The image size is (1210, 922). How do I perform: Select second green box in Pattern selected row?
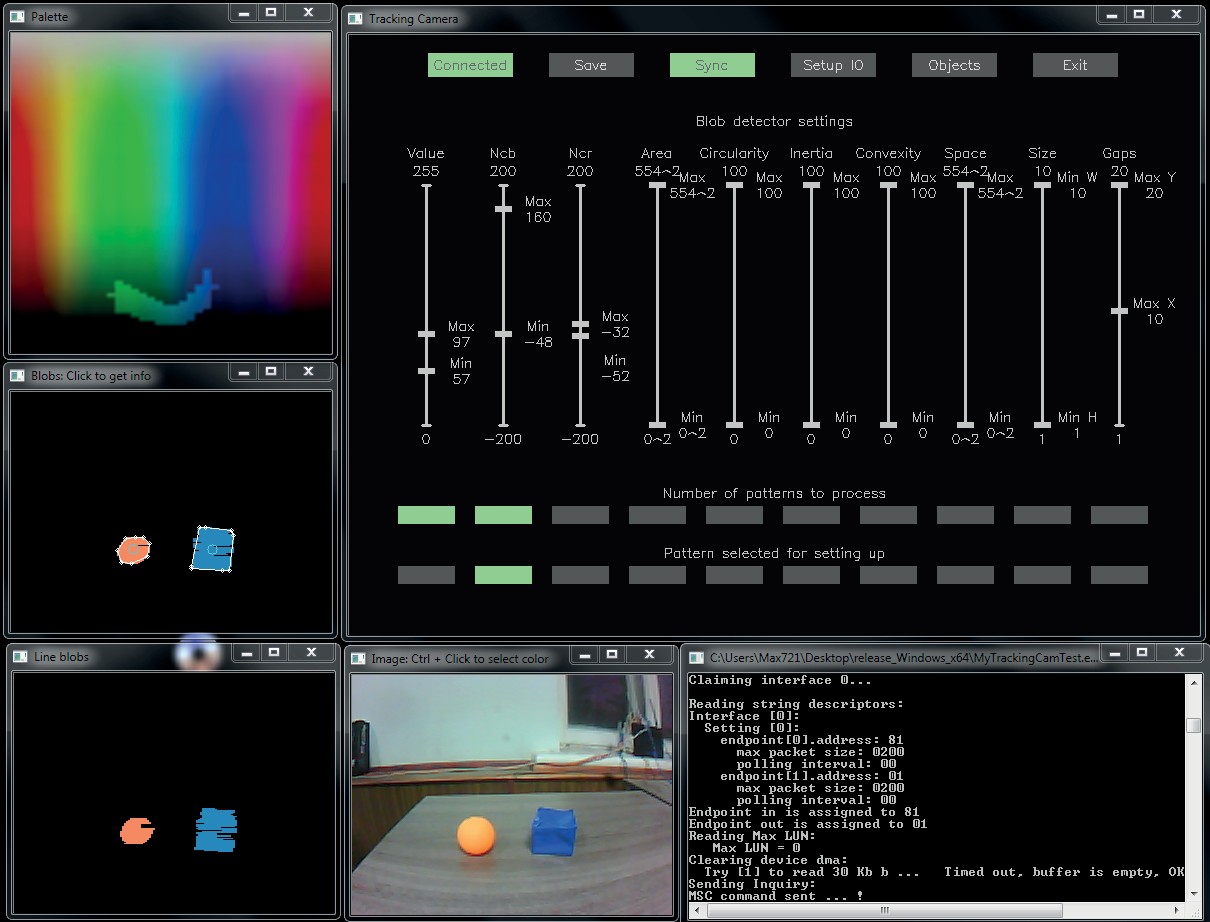(x=503, y=575)
